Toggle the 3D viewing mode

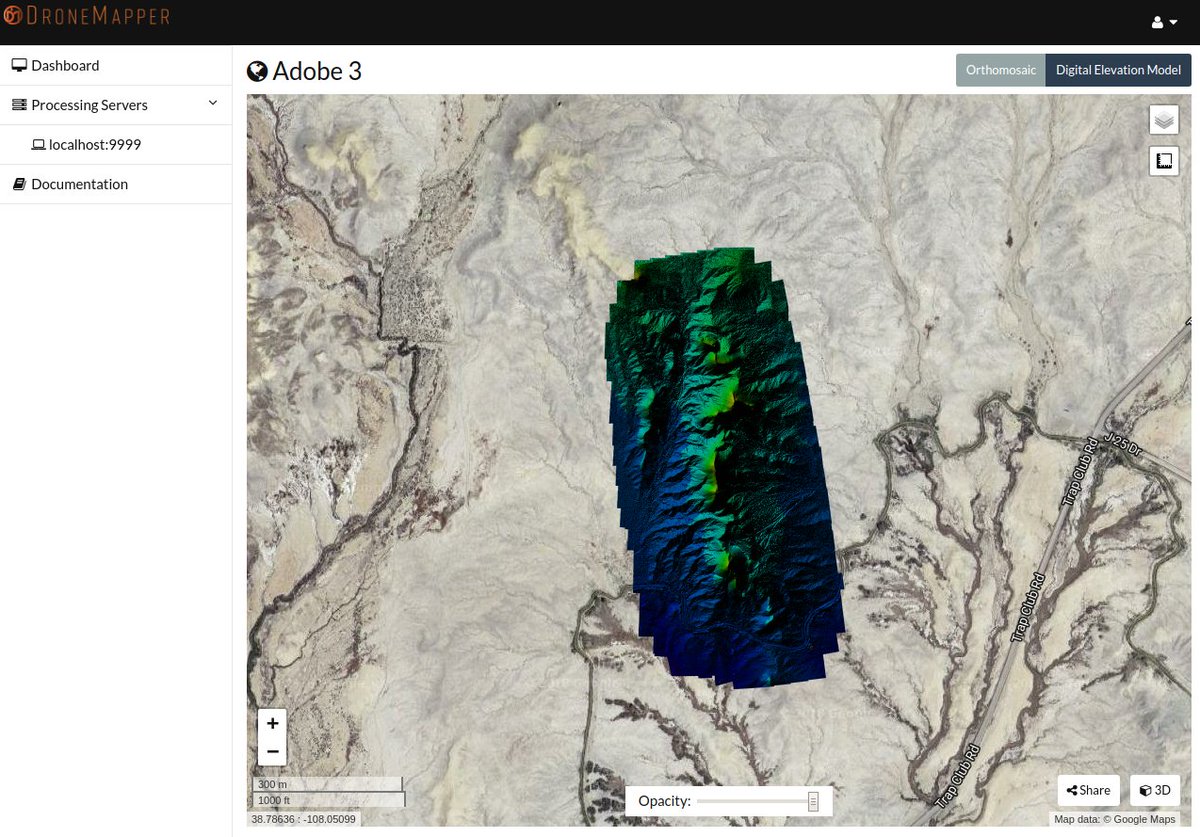coord(1154,790)
